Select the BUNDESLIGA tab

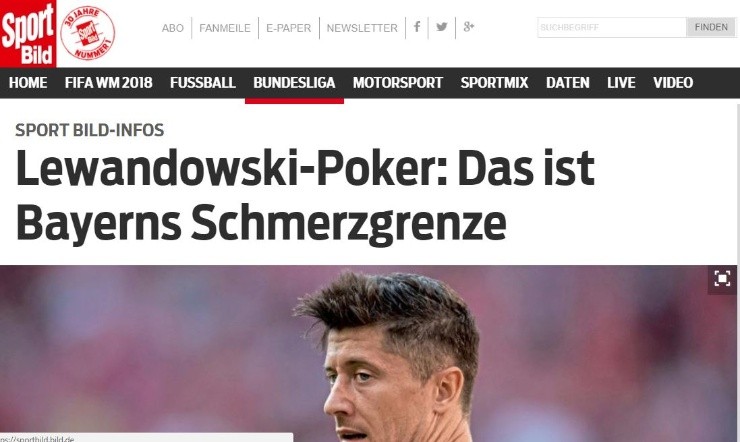(x=294, y=83)
